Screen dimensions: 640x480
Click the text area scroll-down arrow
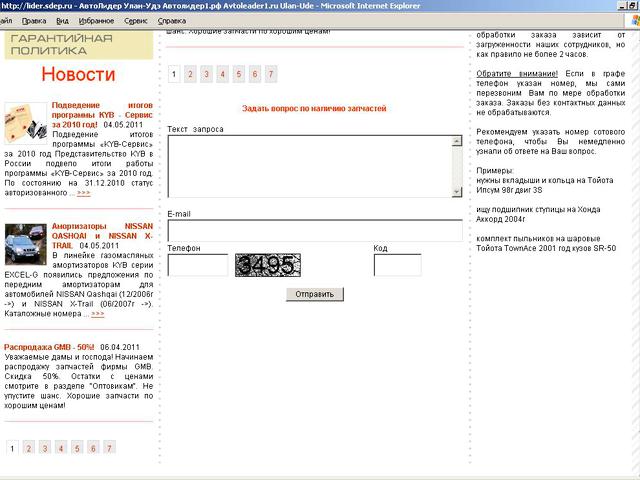click(x=457, y=192)
